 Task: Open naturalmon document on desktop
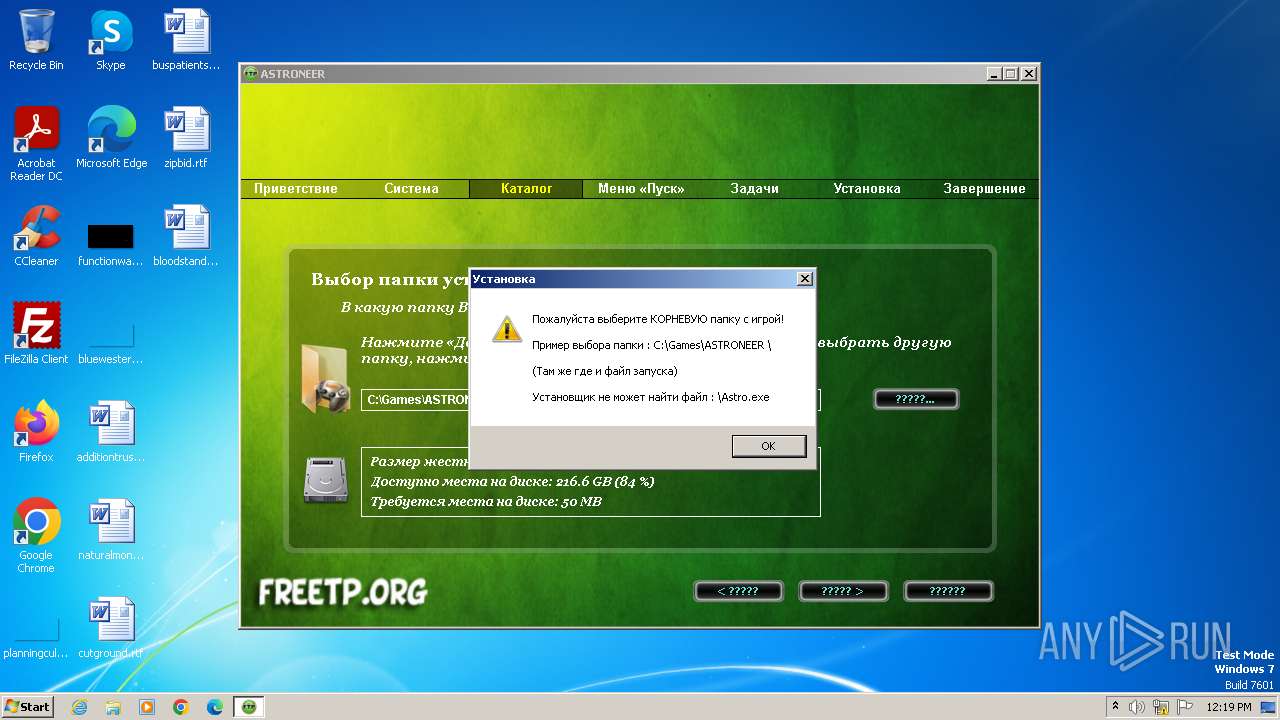tap(111, 529)
